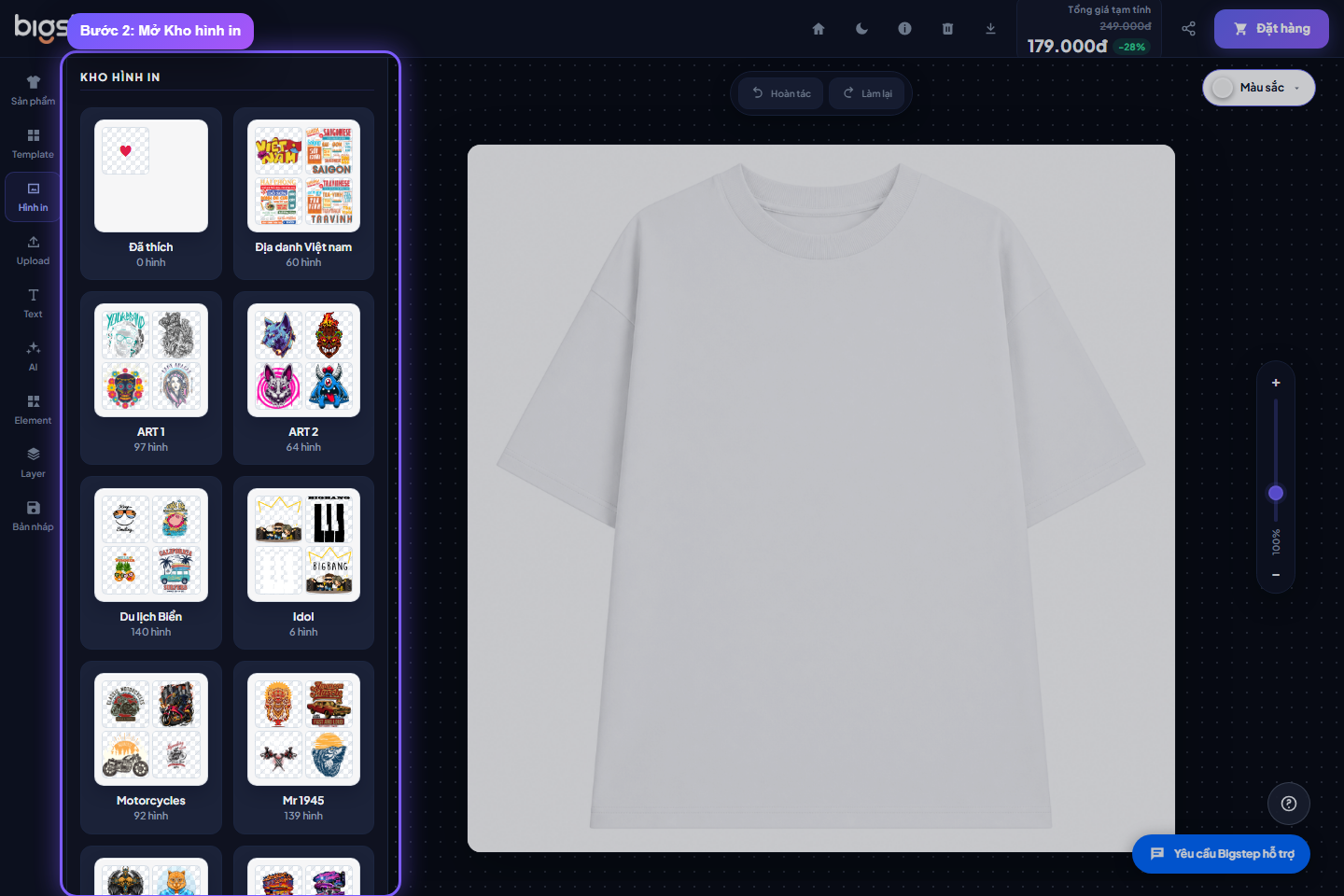The height and width of the screenshot is (896, 1344).
Task: Click the info icon in top toolbar
Action: click(x=904, y=29)
